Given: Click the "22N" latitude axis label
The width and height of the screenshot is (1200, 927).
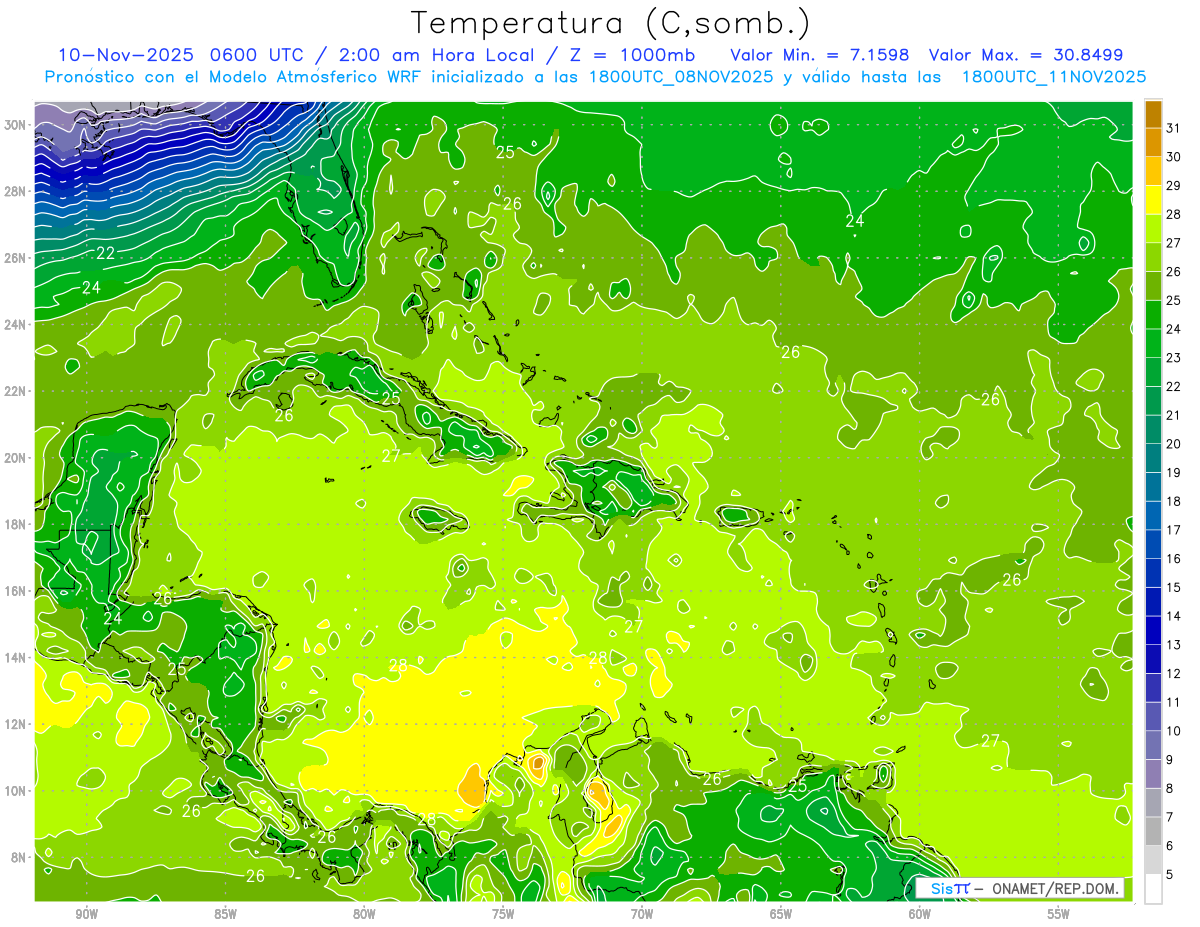Looking at the screenshot, I should (17, 391).
